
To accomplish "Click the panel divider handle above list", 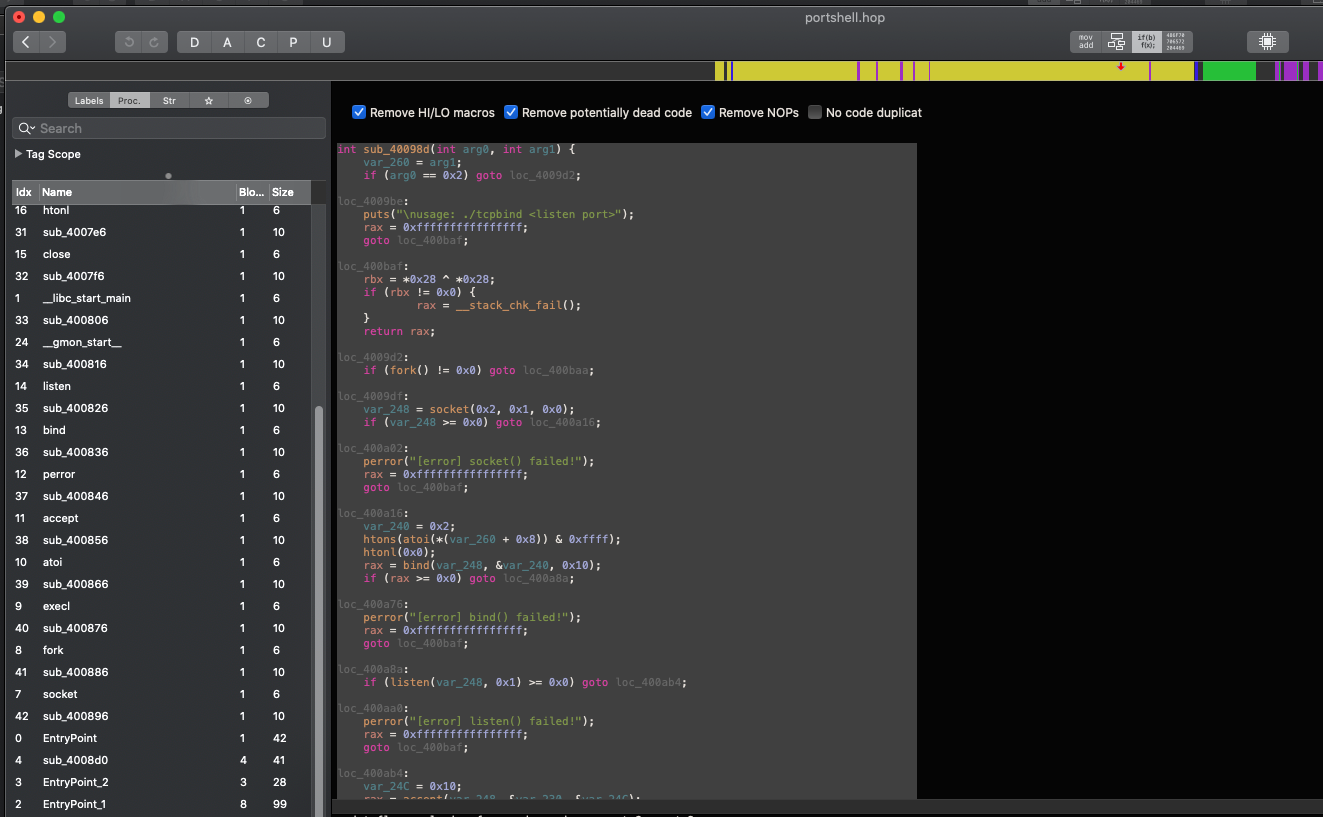I will (168, 175).
